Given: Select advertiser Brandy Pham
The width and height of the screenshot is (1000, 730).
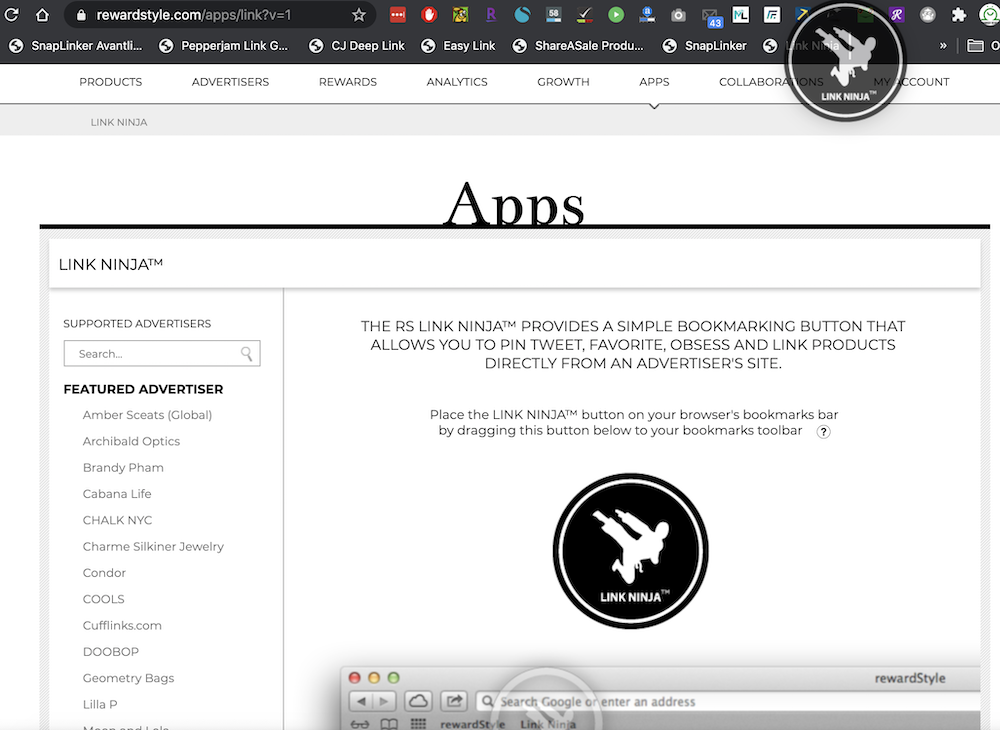Looking at the screenshot, I should click(123, 467).
